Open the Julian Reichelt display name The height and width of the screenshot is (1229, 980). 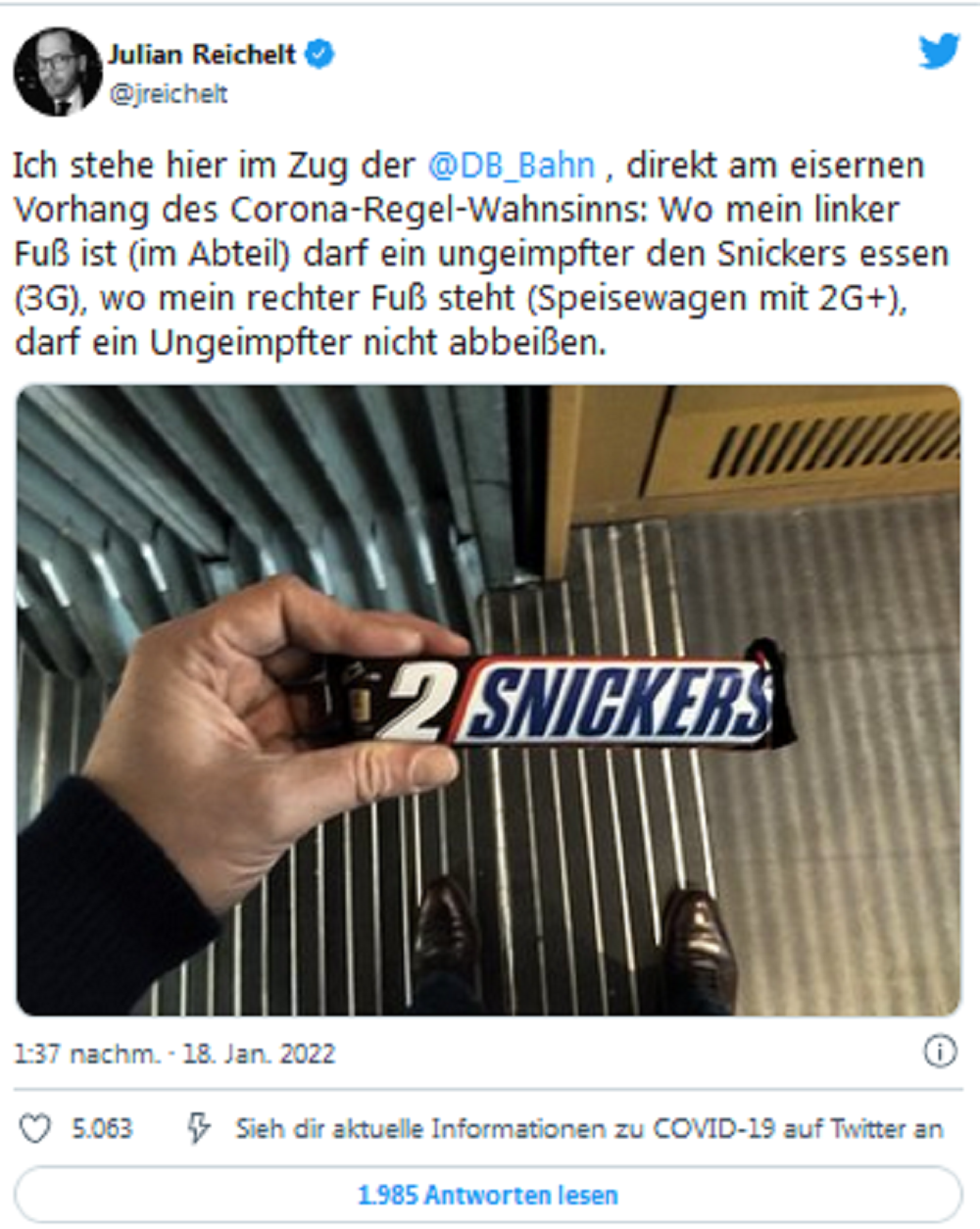click(202, 54)
